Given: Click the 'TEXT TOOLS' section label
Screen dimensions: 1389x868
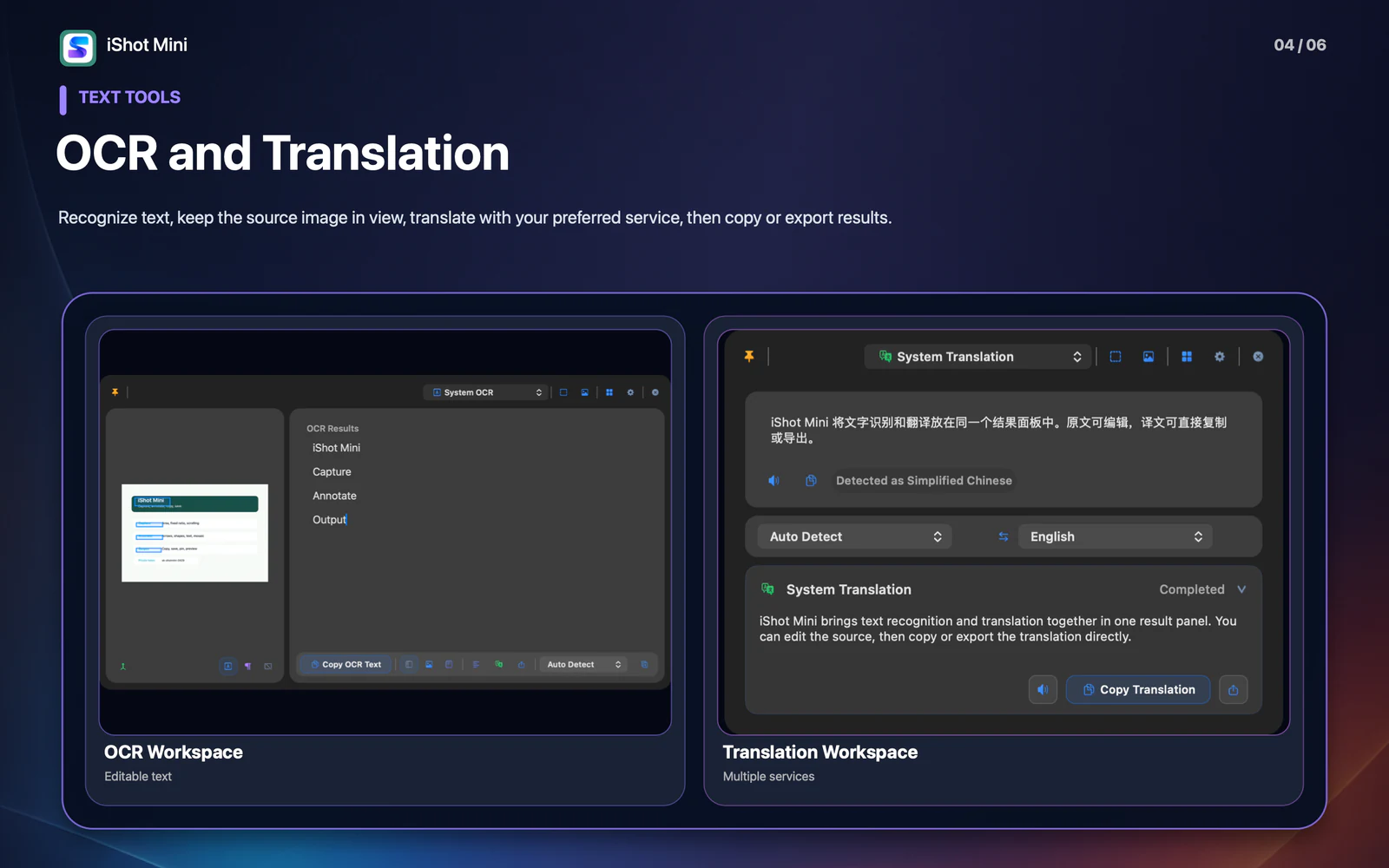Looking at the screenshot, I should [x=129, y=97].
